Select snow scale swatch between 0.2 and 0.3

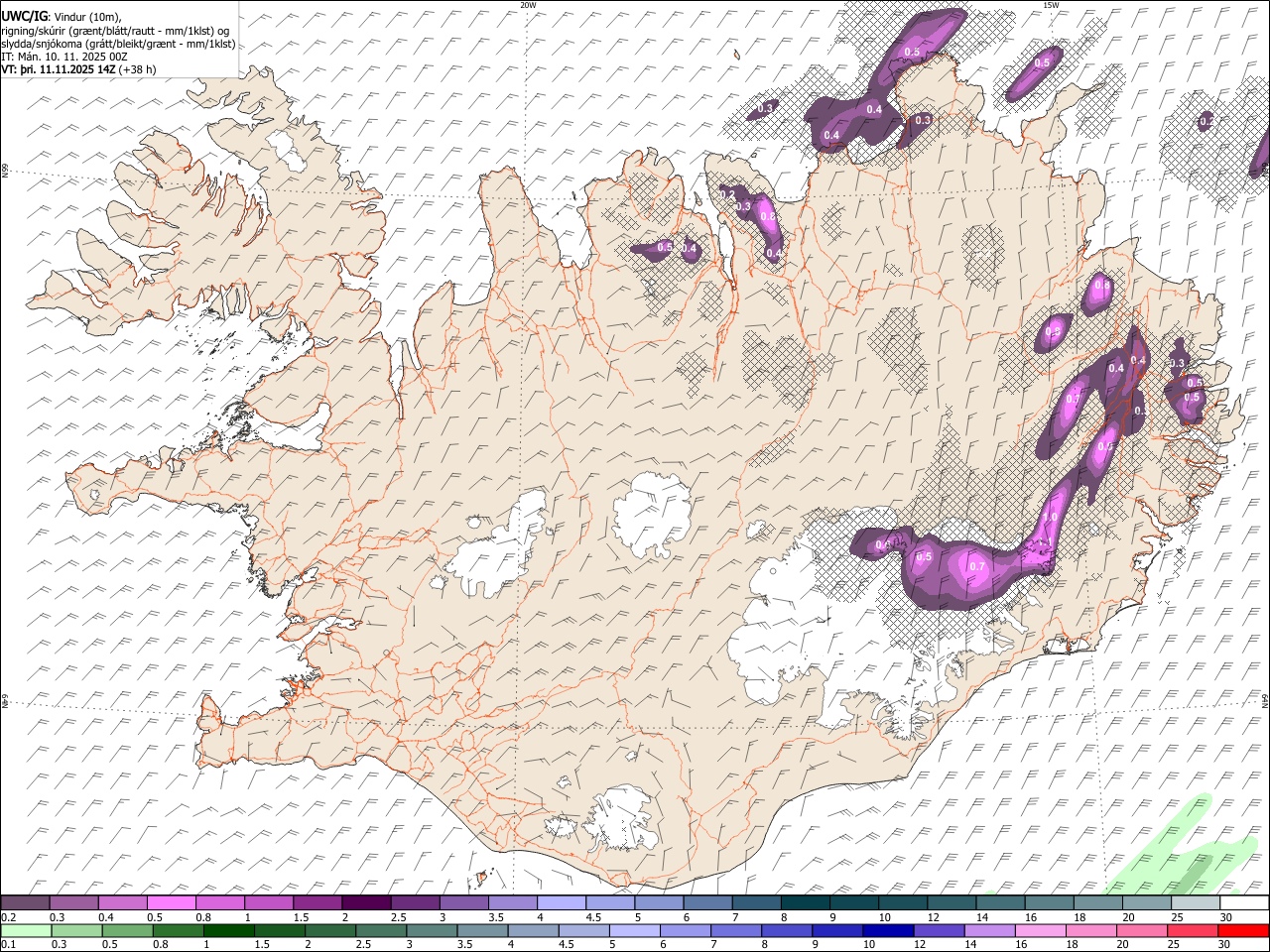[25, 903]
